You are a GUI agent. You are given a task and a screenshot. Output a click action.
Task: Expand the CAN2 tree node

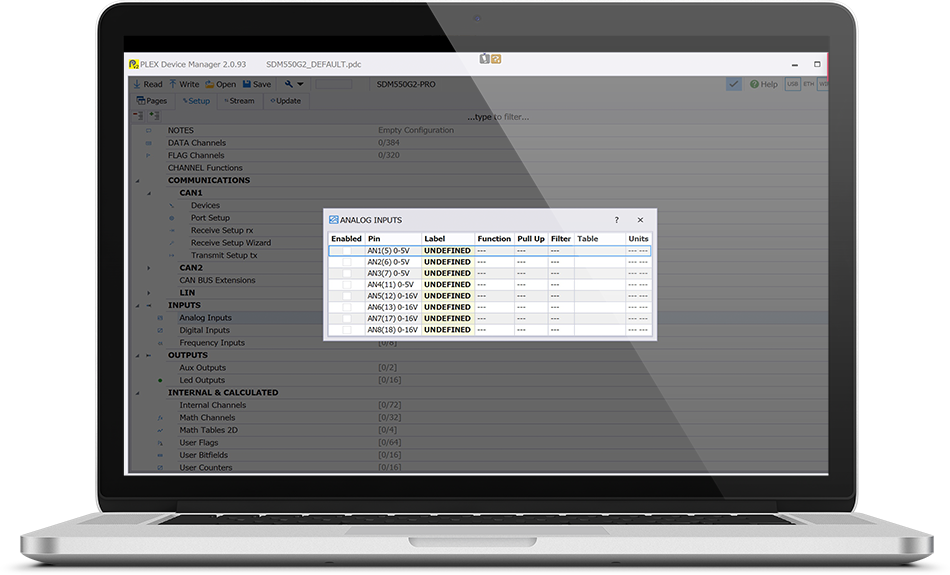coord(148,268)
